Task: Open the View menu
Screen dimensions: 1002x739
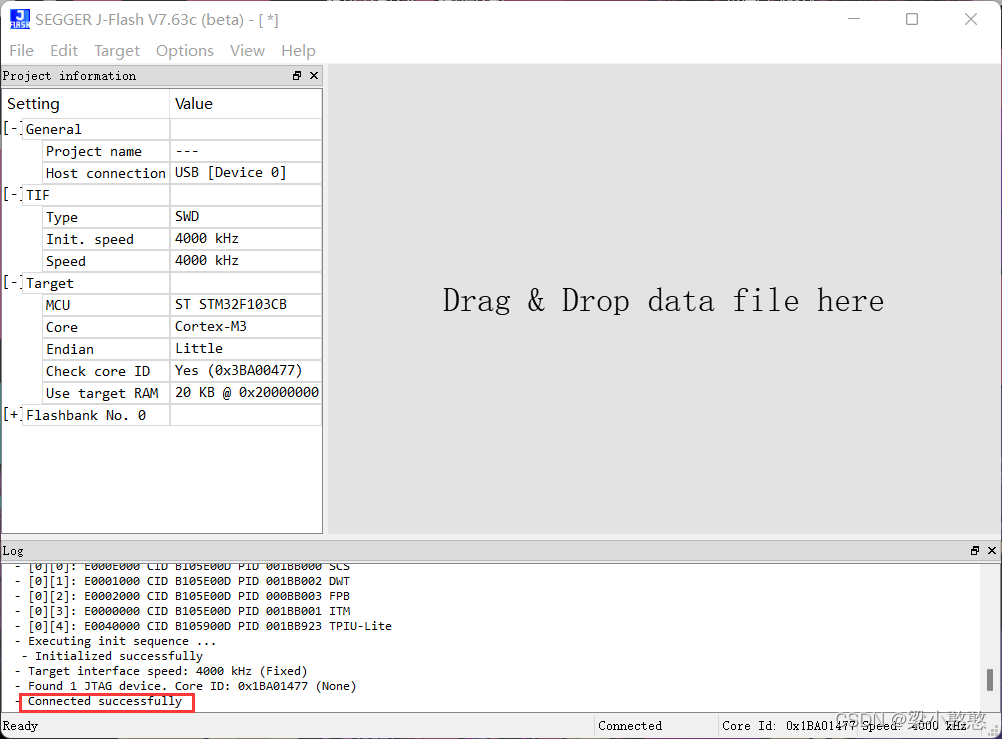Action: (247, 51)
